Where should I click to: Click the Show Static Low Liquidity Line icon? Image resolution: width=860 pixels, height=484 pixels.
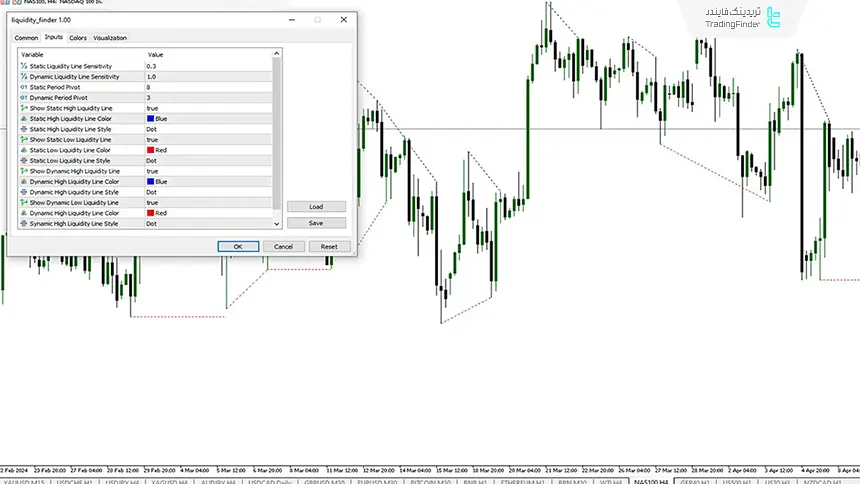(x=23, y=139)
